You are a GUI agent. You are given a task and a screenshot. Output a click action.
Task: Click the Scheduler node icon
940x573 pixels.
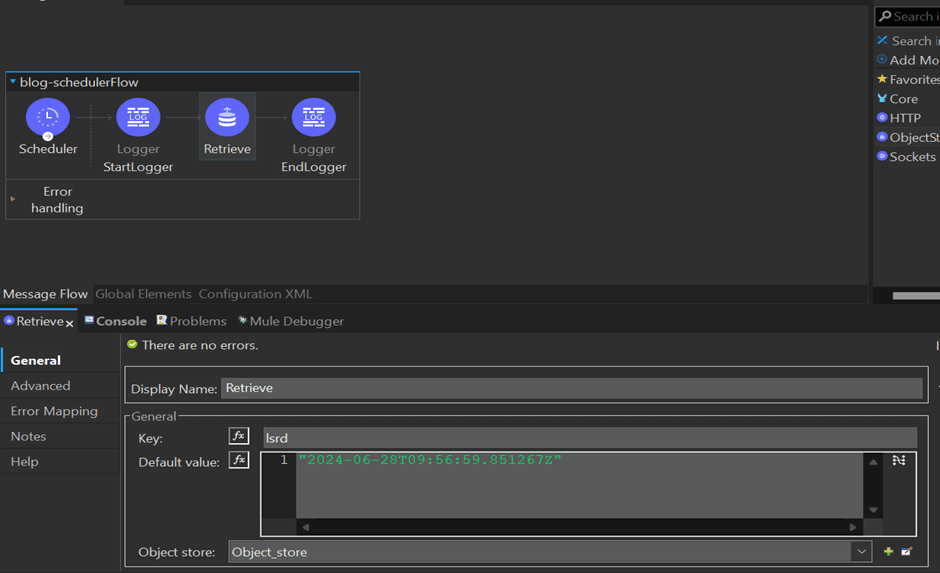point(47,118)
